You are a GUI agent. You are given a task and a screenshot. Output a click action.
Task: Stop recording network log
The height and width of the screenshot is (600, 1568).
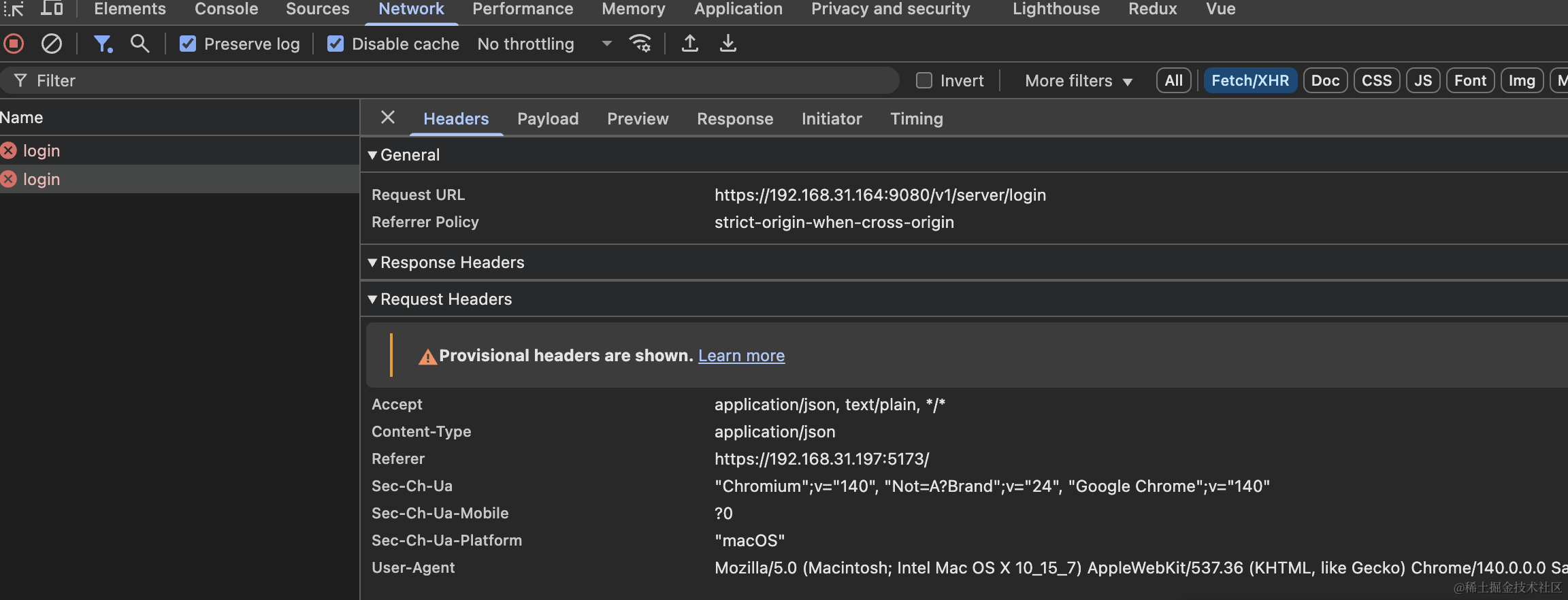click(x=14, y=44)
